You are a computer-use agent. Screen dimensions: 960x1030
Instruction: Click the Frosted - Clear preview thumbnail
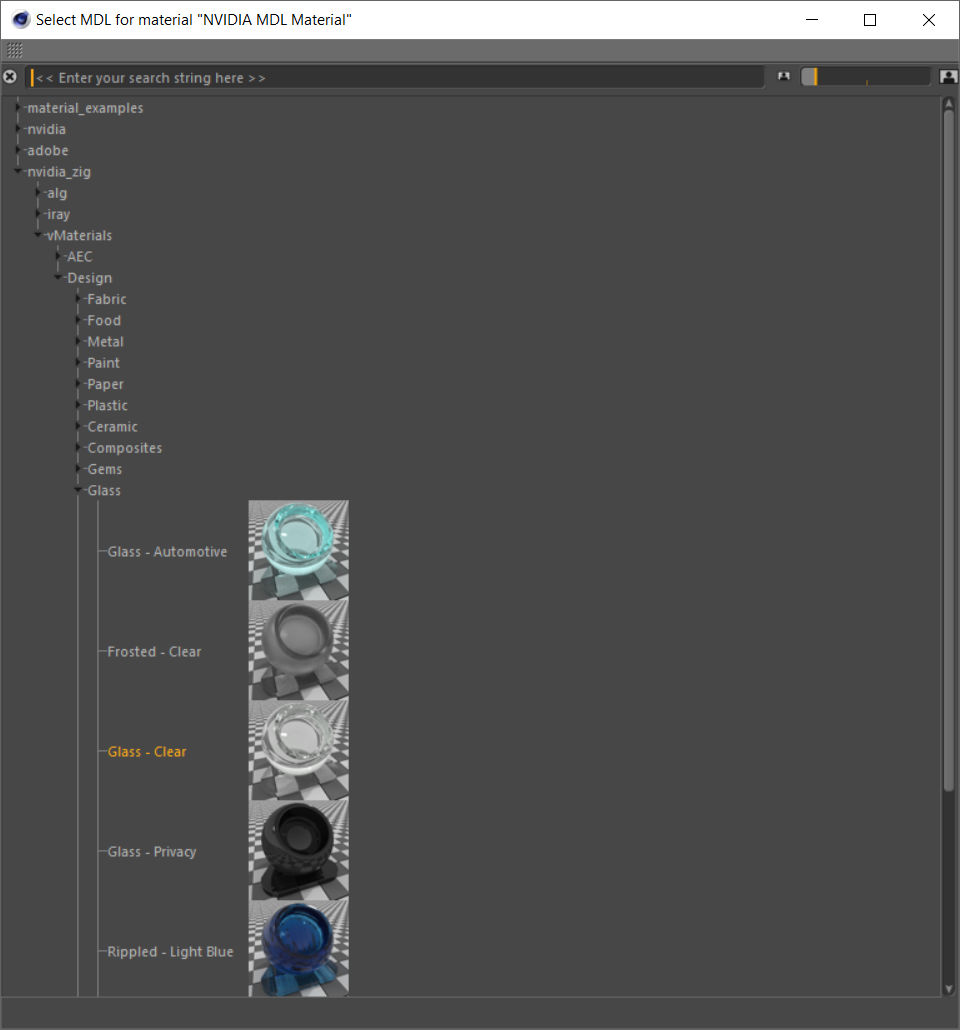click(x=298, y=650)
